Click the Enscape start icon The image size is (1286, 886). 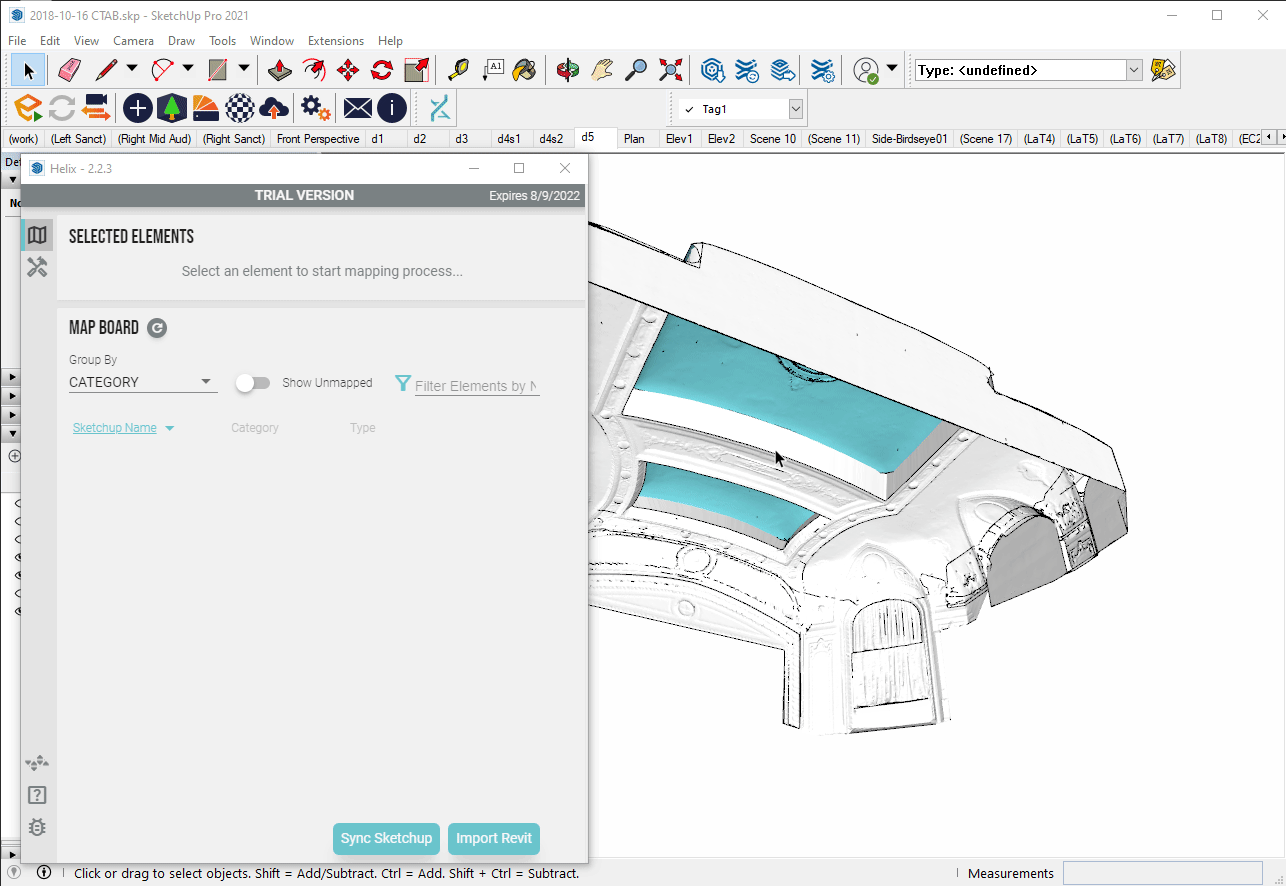pyautogui.click(x=28, y=108)
